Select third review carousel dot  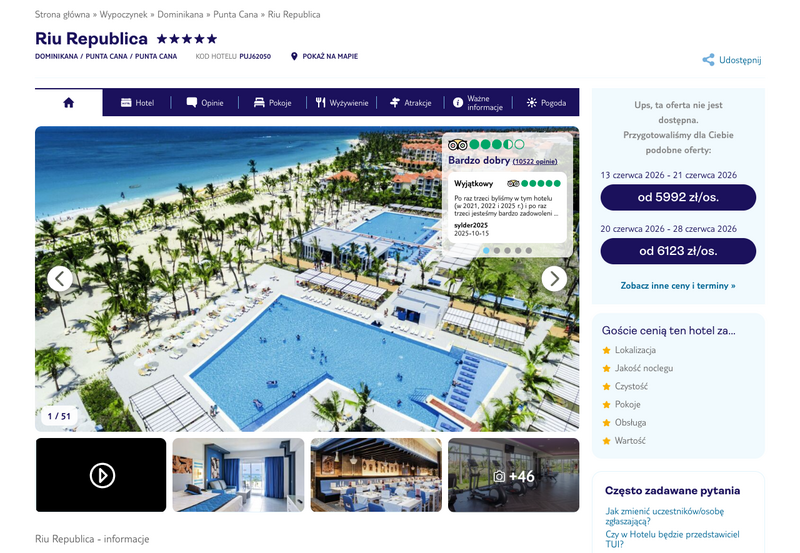coord(508,250)
